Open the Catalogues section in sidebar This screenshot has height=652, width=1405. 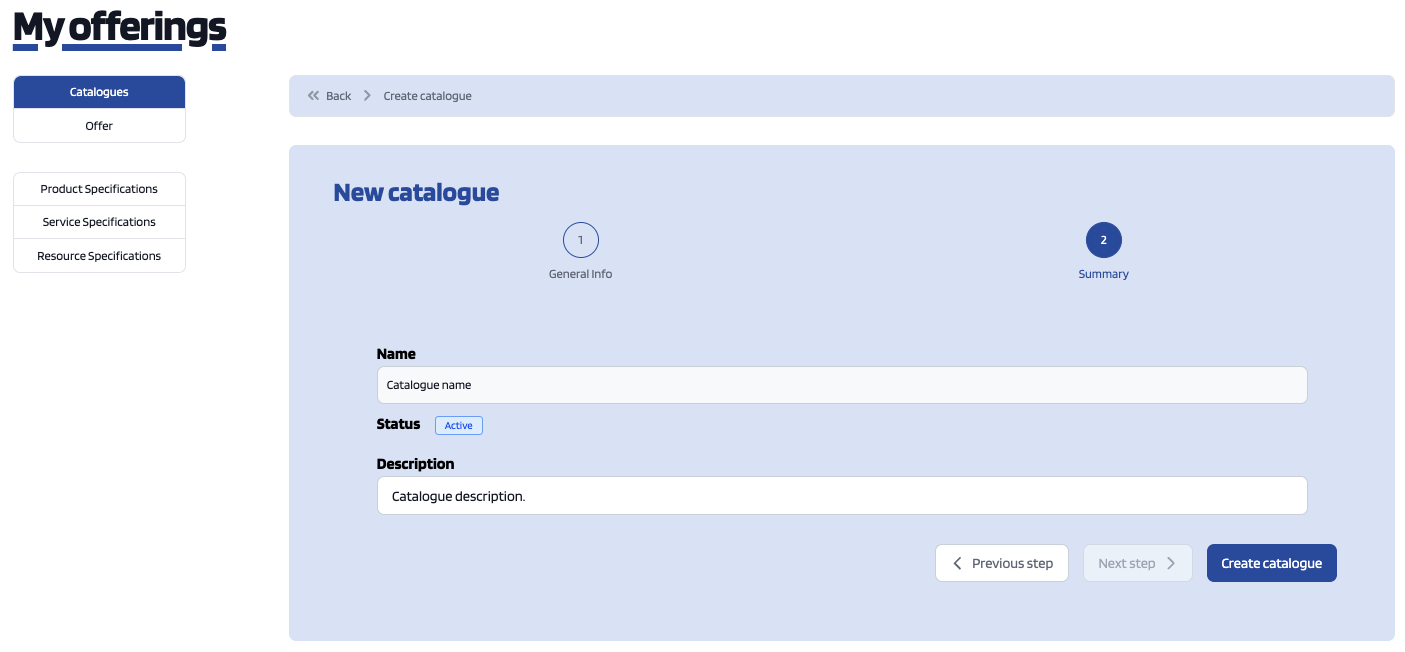99,92
